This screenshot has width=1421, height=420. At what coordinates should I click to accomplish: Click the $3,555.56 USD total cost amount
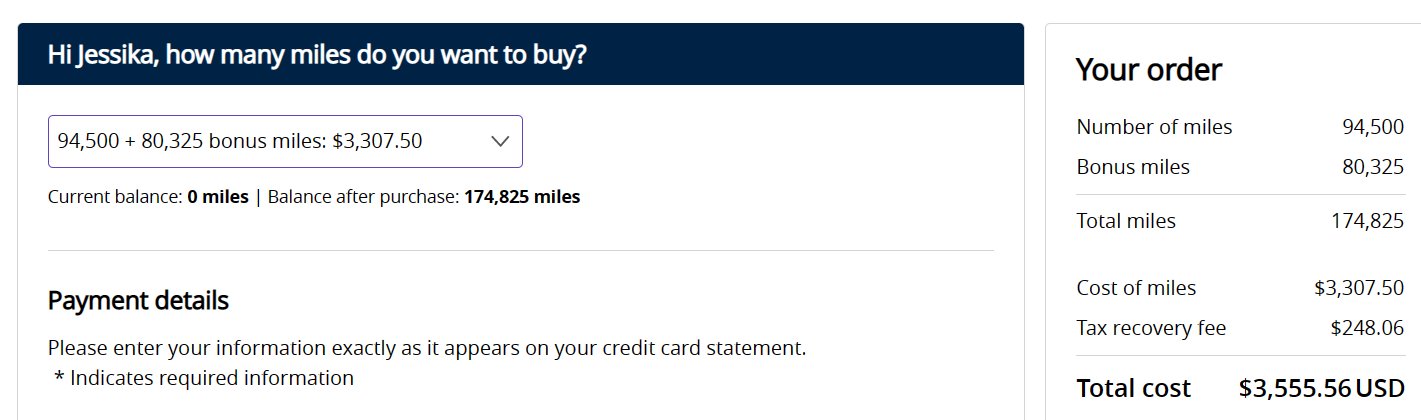1321,388
